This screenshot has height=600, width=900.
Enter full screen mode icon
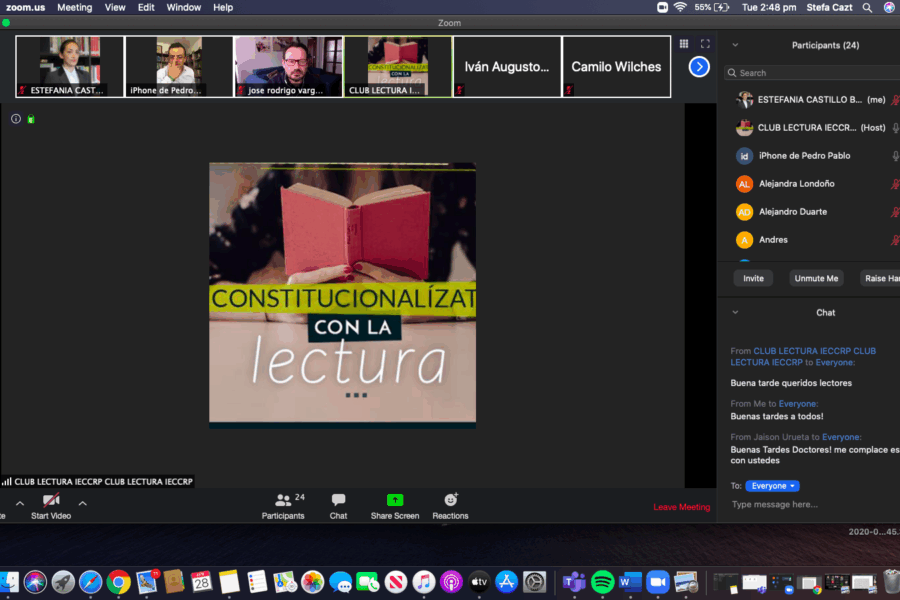click(705, 44)
